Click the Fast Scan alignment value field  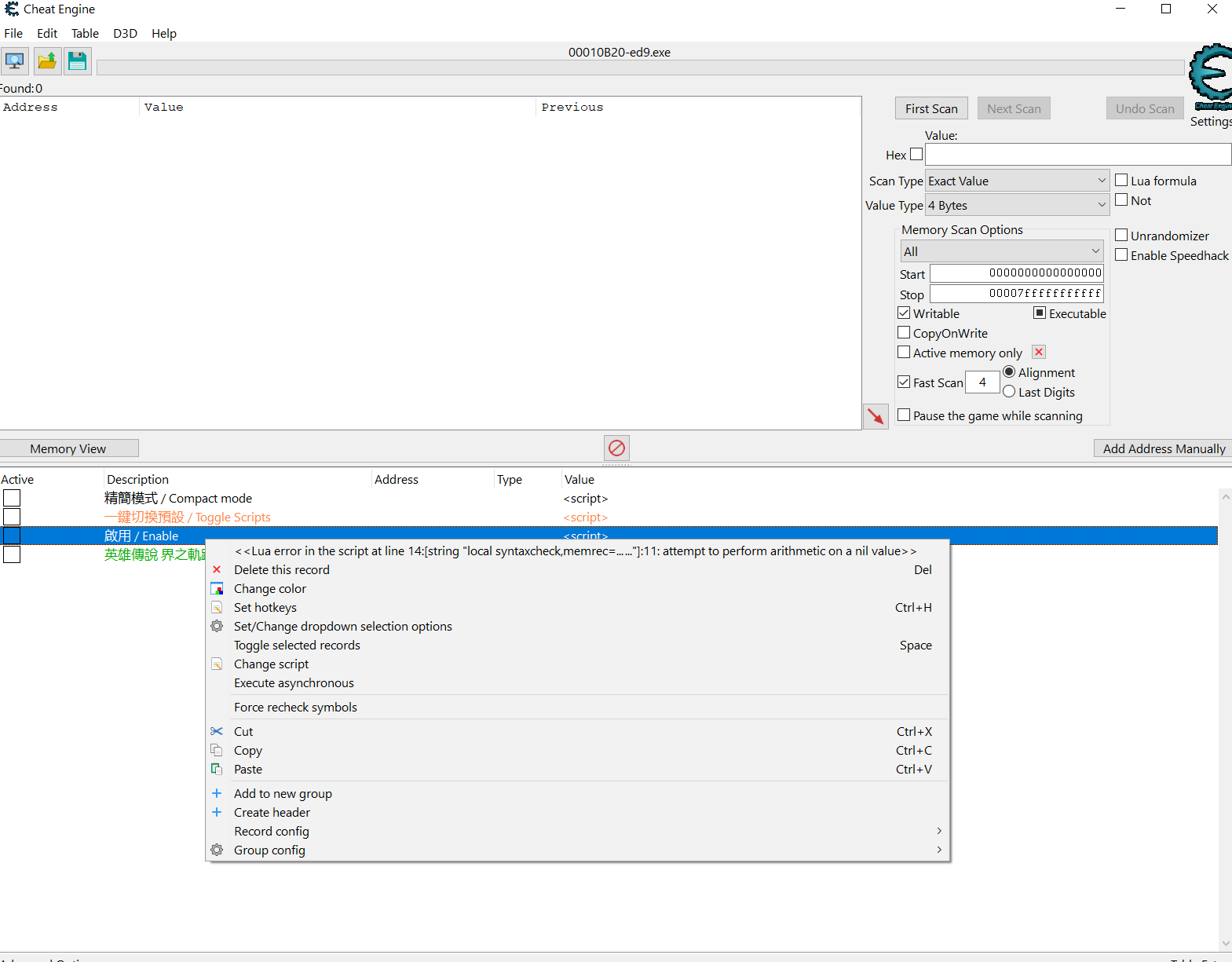click(x=982, y=382)
